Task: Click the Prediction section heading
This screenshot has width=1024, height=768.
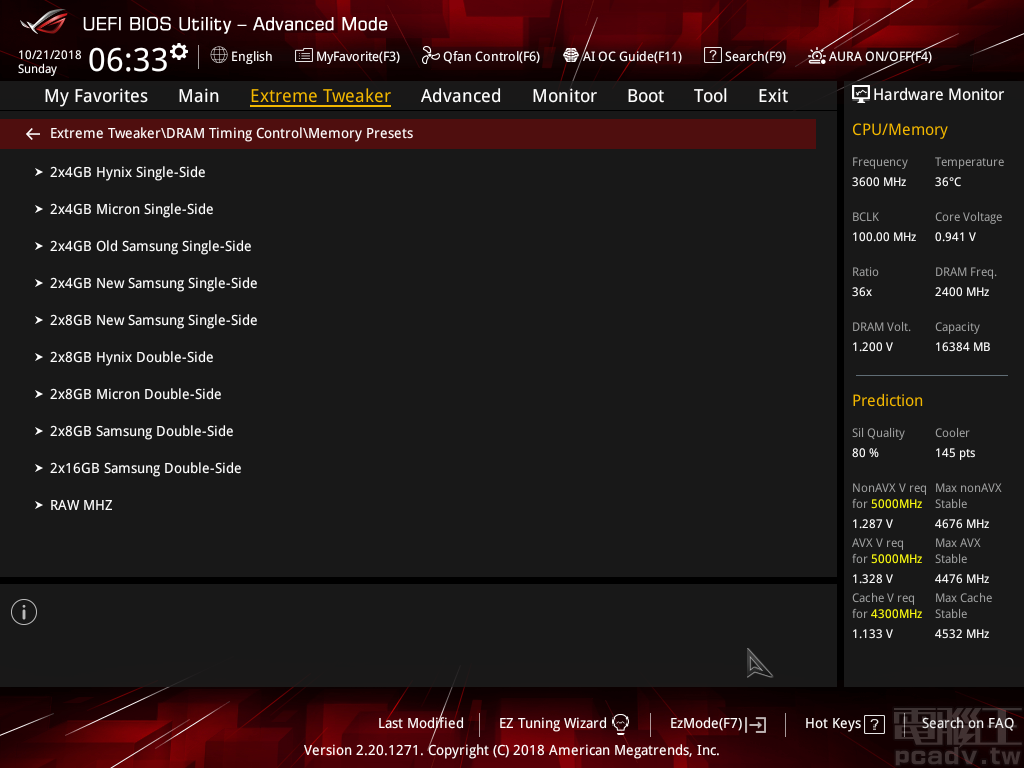Action: pyautogui.click(x=887, y=400)
